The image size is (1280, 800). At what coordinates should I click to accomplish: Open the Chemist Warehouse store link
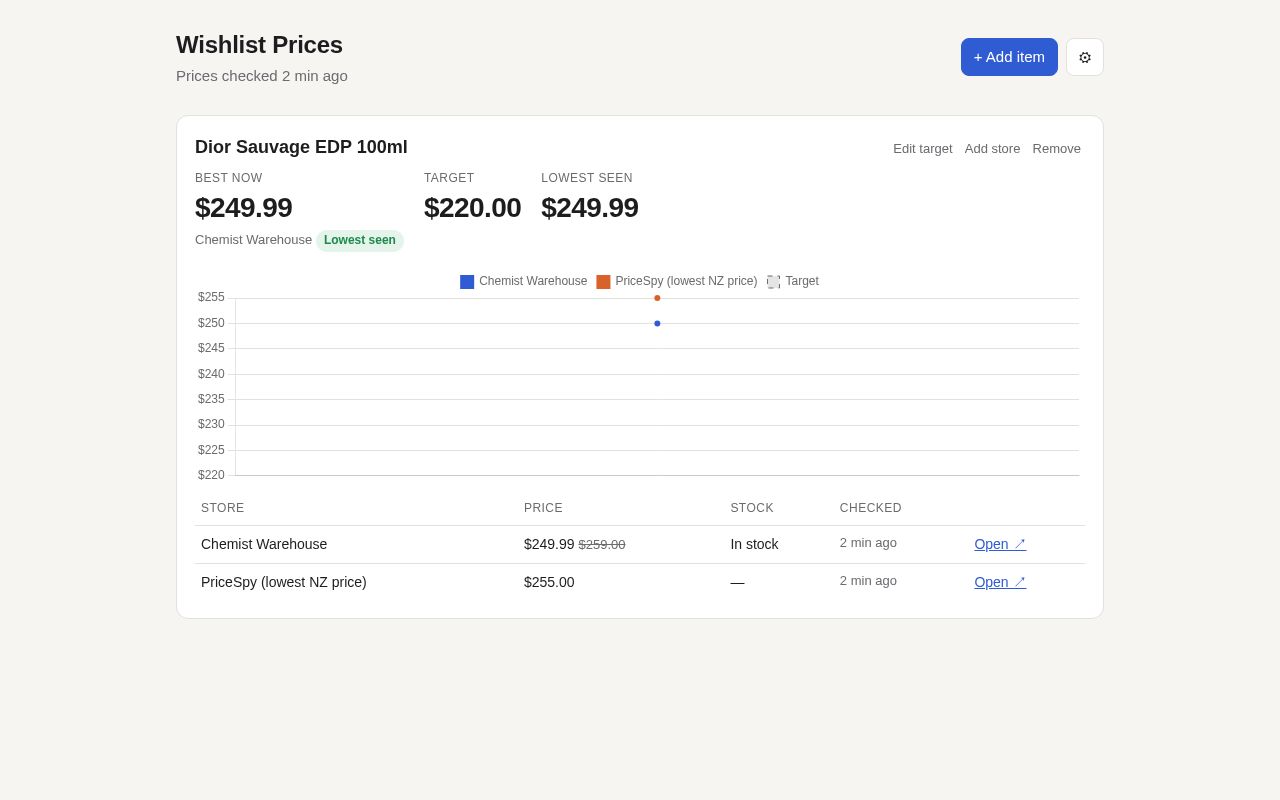pyautogui.click(x=1000, y=544)
